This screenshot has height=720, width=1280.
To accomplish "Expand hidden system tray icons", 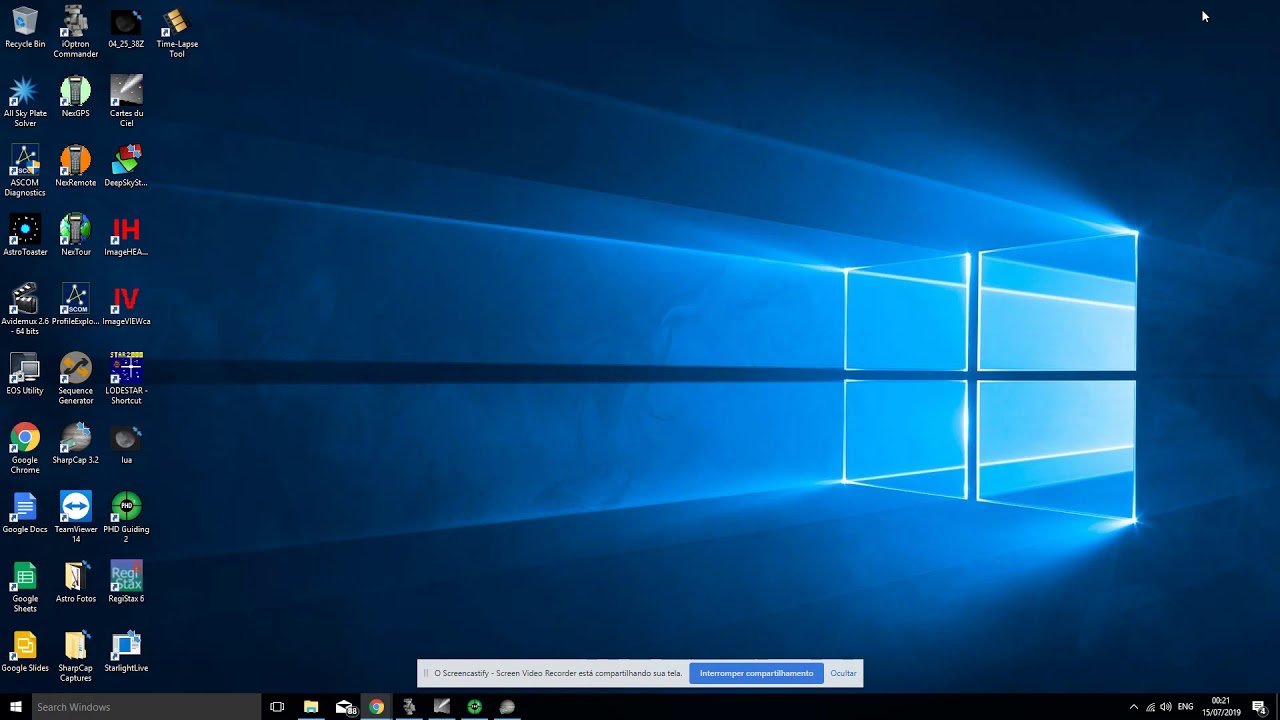I will 1133,707.
